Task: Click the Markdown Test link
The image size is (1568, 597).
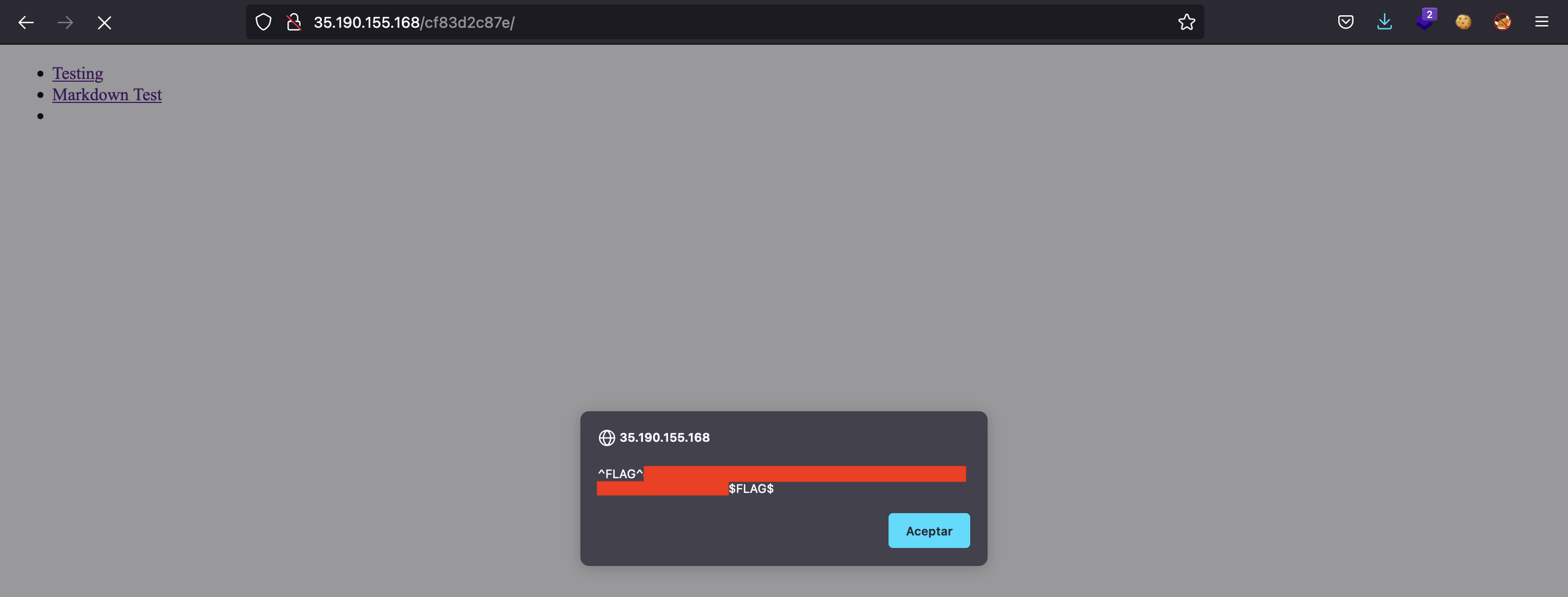Action: pyautogui.click(x=107, y=94)
